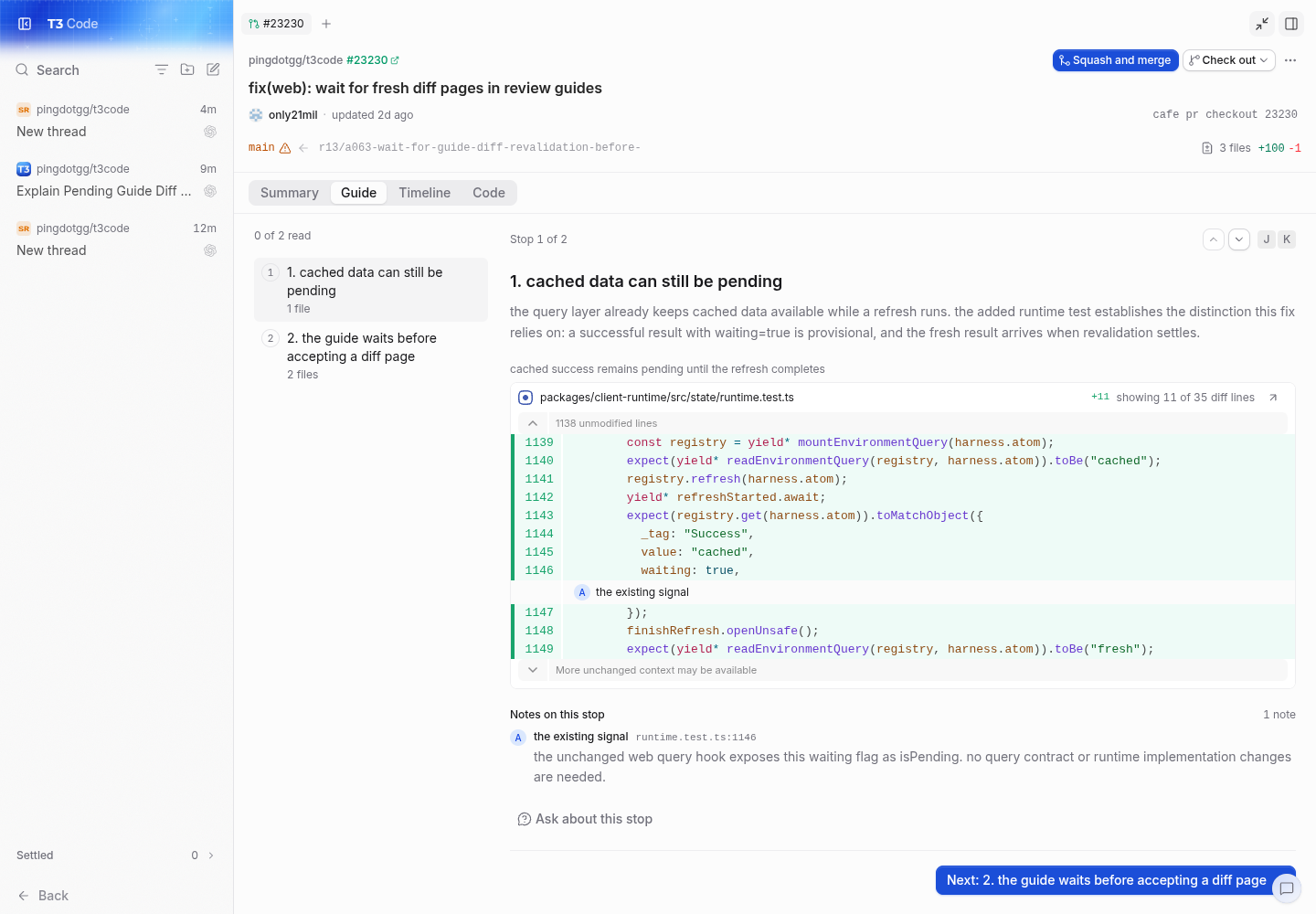1316x914 pixels.
Task: Click the A annotation marker in diff
Action: pyautogui.click(x=582, y=592)
